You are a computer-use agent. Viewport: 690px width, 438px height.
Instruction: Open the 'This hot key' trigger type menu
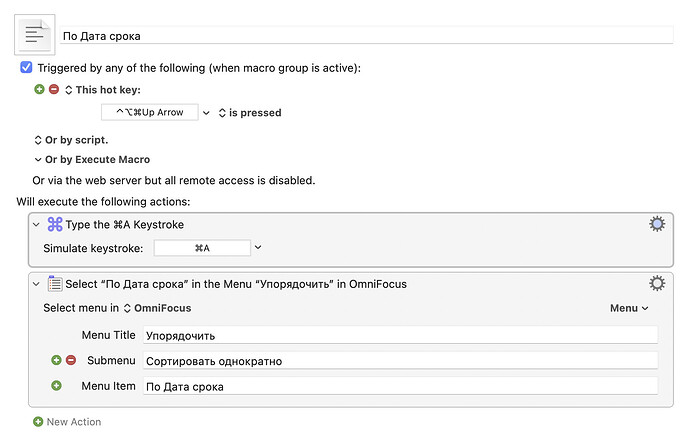click(99, 89)
